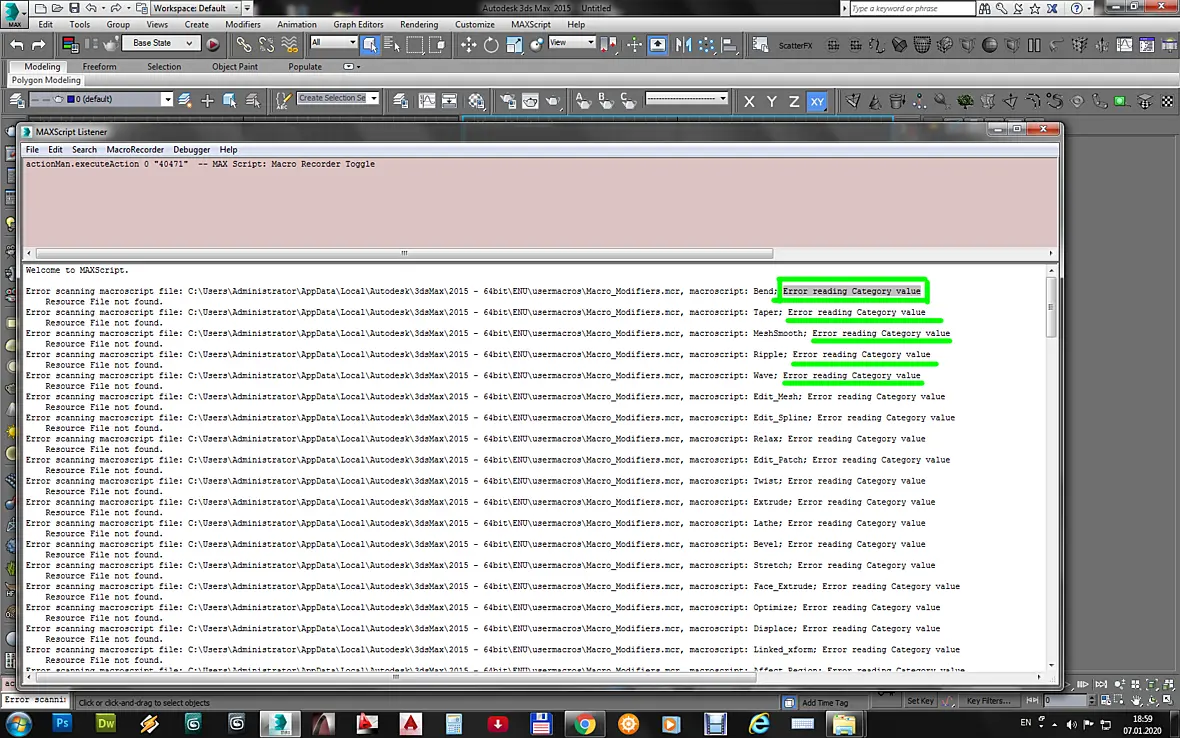Click the search keyword input field

point(911,8)
